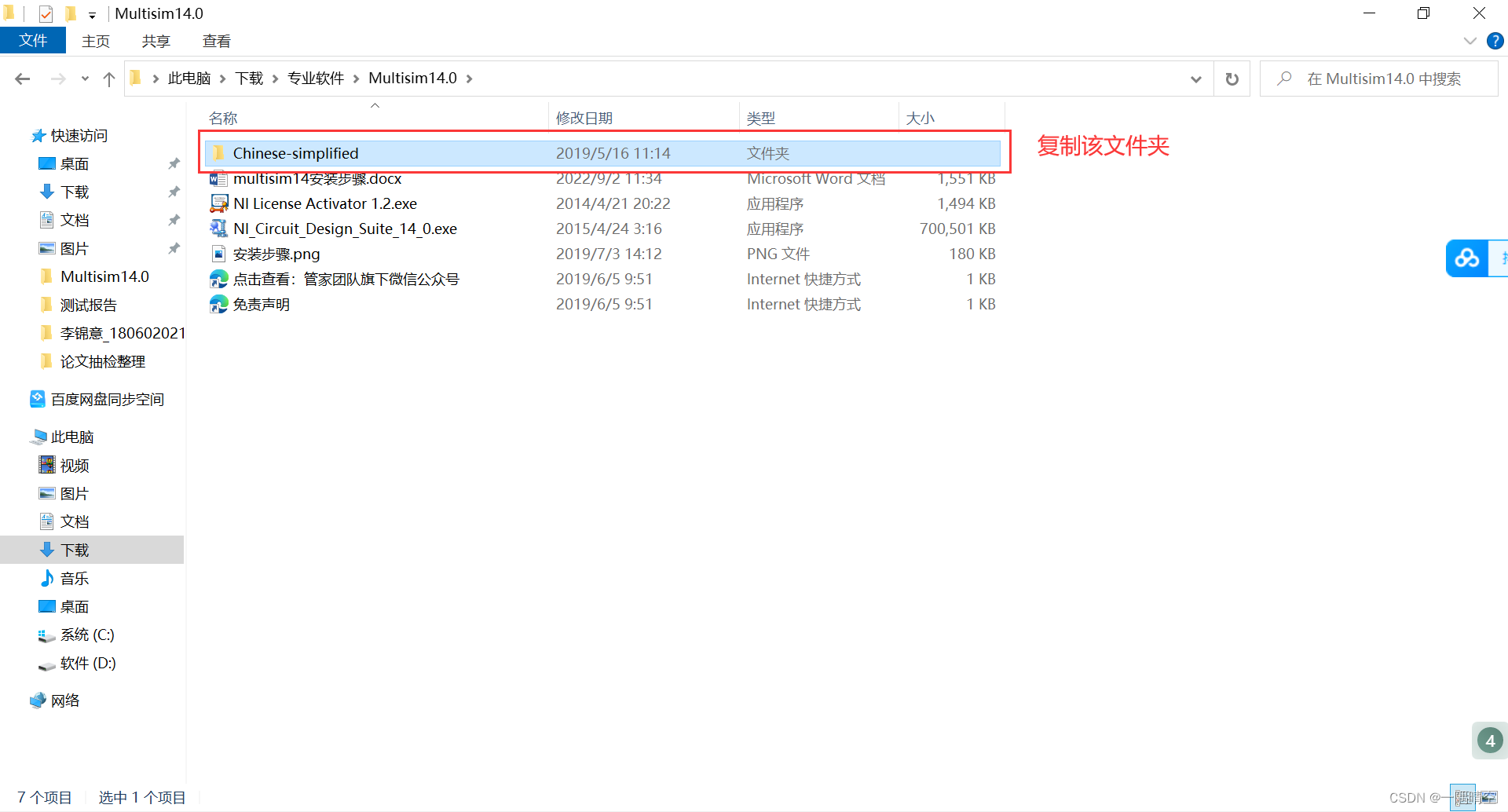This screenshot has width=1508, height=812.
Task: Open the Help question mark icon
Action: click(x=1495, y=41)
